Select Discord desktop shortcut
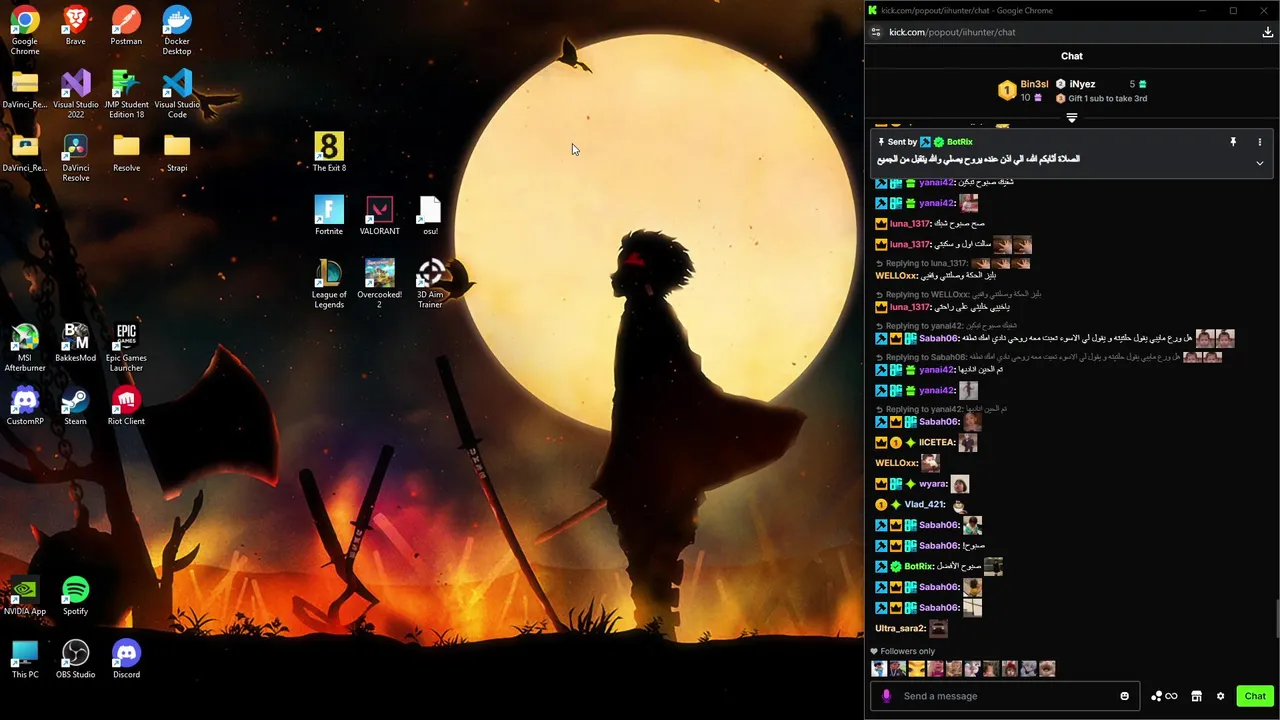 126,659
